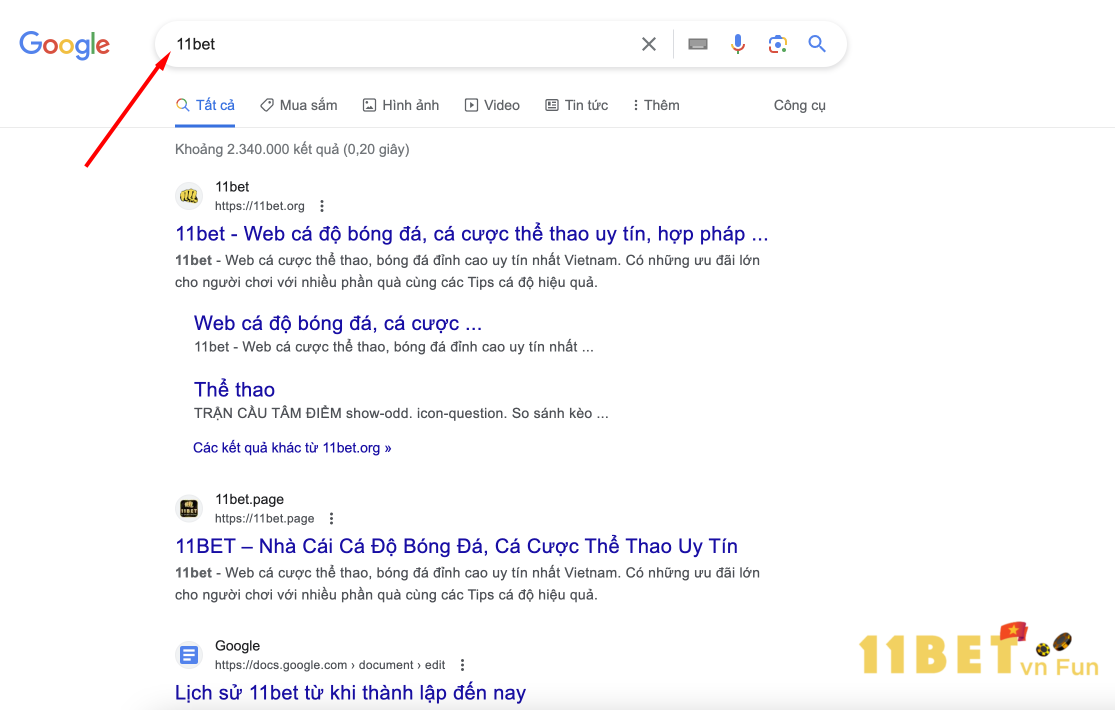
Task: Click site name 11bet above first result
Action: tap(232, 186)
